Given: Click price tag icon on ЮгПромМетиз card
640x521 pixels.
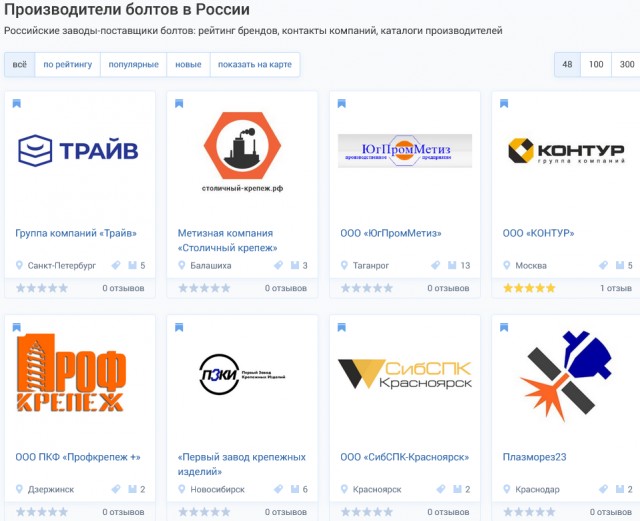Looking at the screenshot, I should tap(436, 265).
